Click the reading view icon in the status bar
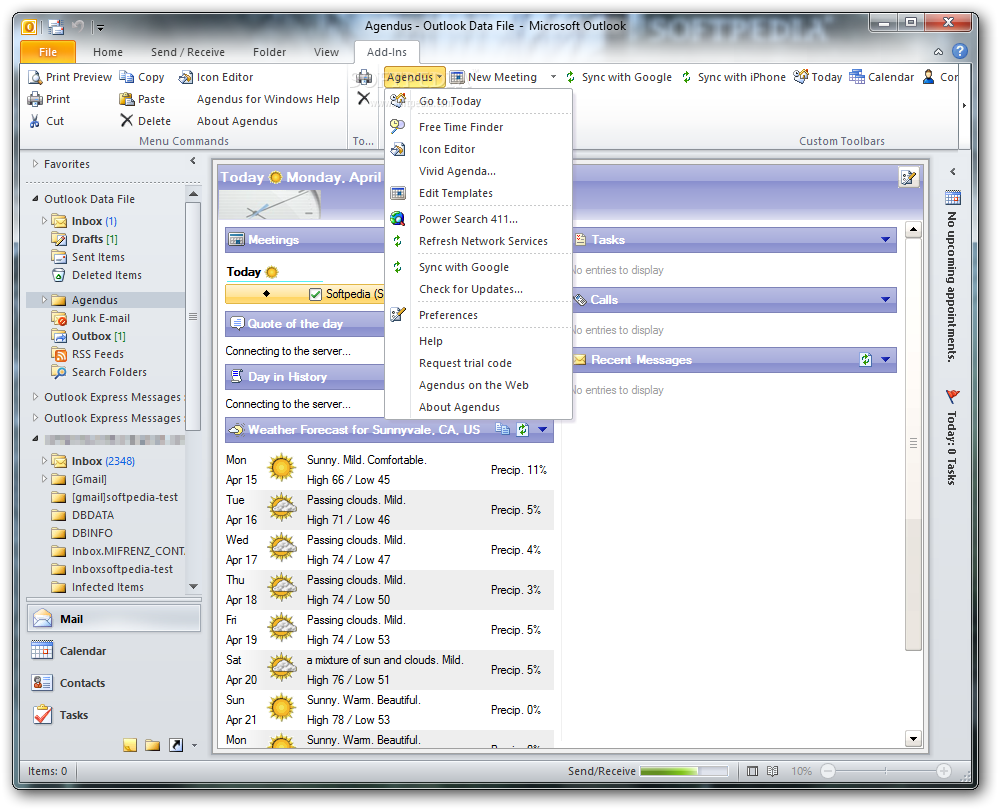999x810 pixels. [772, 771]
